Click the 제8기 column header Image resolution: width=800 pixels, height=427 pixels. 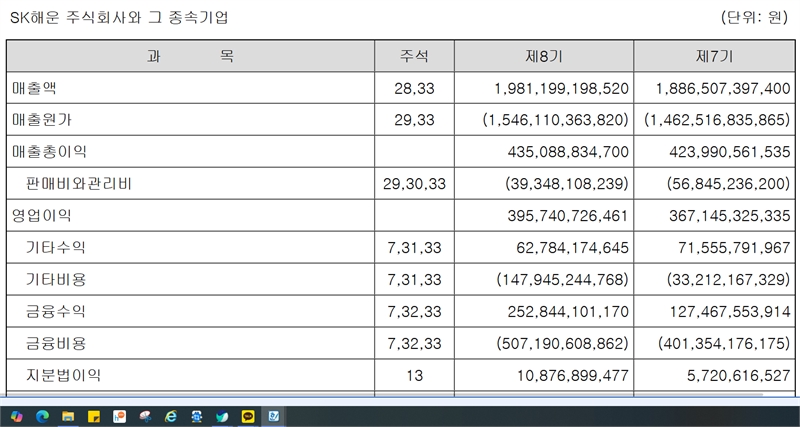click(544, 56)
